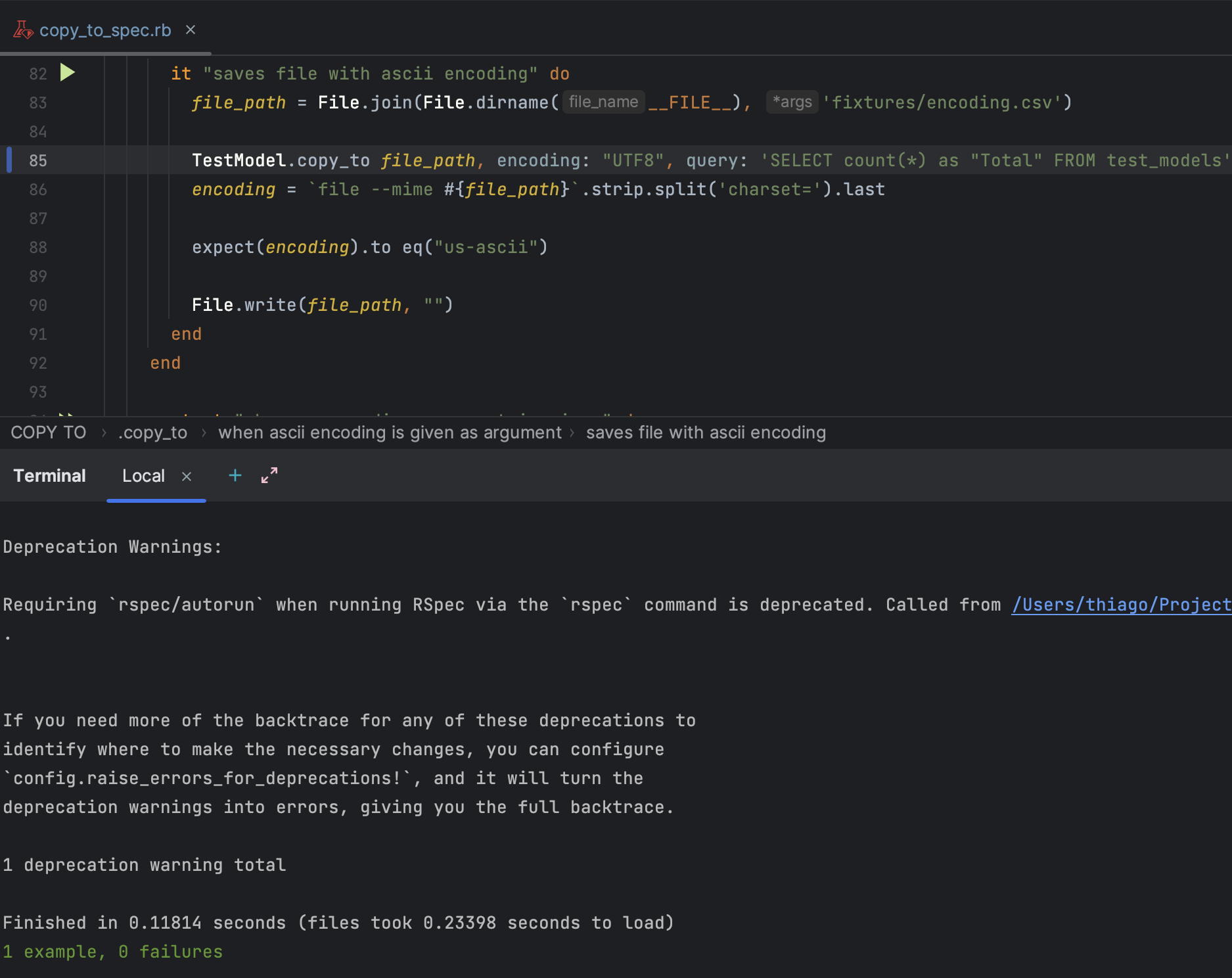Screen dimensions: 1232x978
Task: Close the copy_to_spec.rb editor tab
Action: point(191,30)
